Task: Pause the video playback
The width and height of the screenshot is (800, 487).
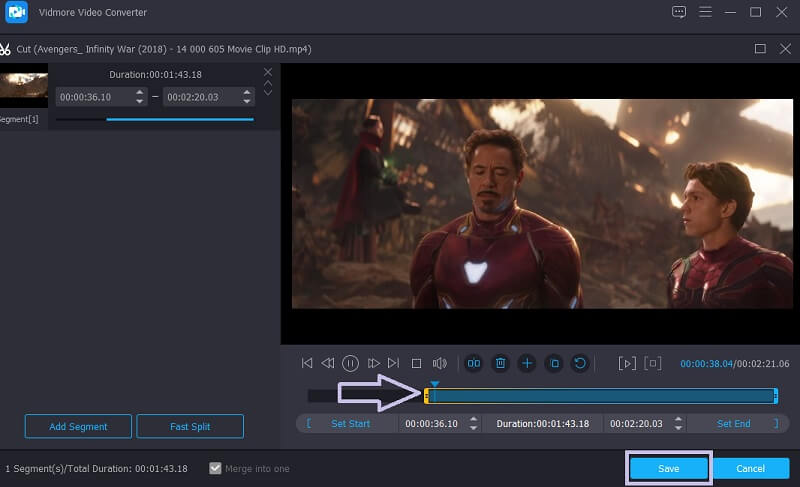Action: (x=351, y=363)
